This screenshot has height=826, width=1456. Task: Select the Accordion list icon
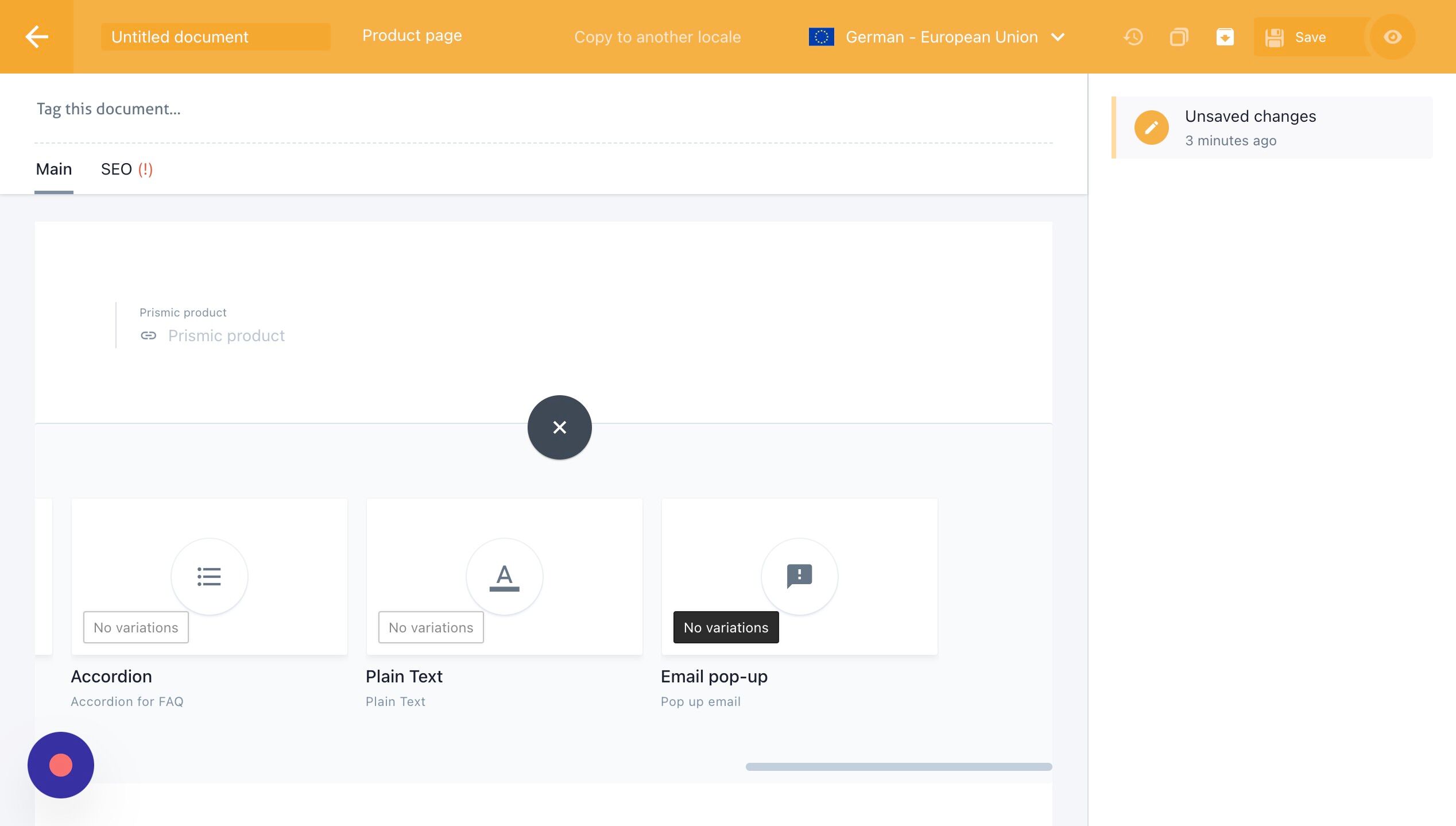tap(209, 577)
